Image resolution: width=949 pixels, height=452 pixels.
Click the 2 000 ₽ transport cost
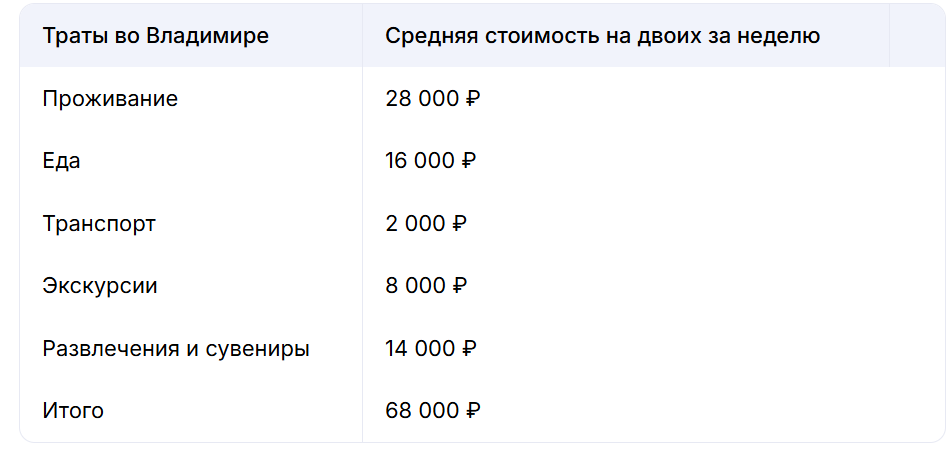point(426,223)
